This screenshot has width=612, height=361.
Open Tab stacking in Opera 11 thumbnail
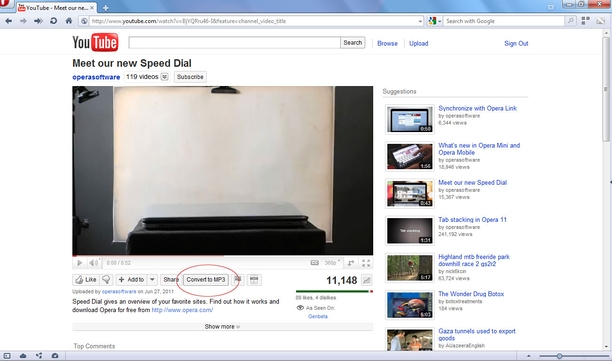tap(410, 231)
